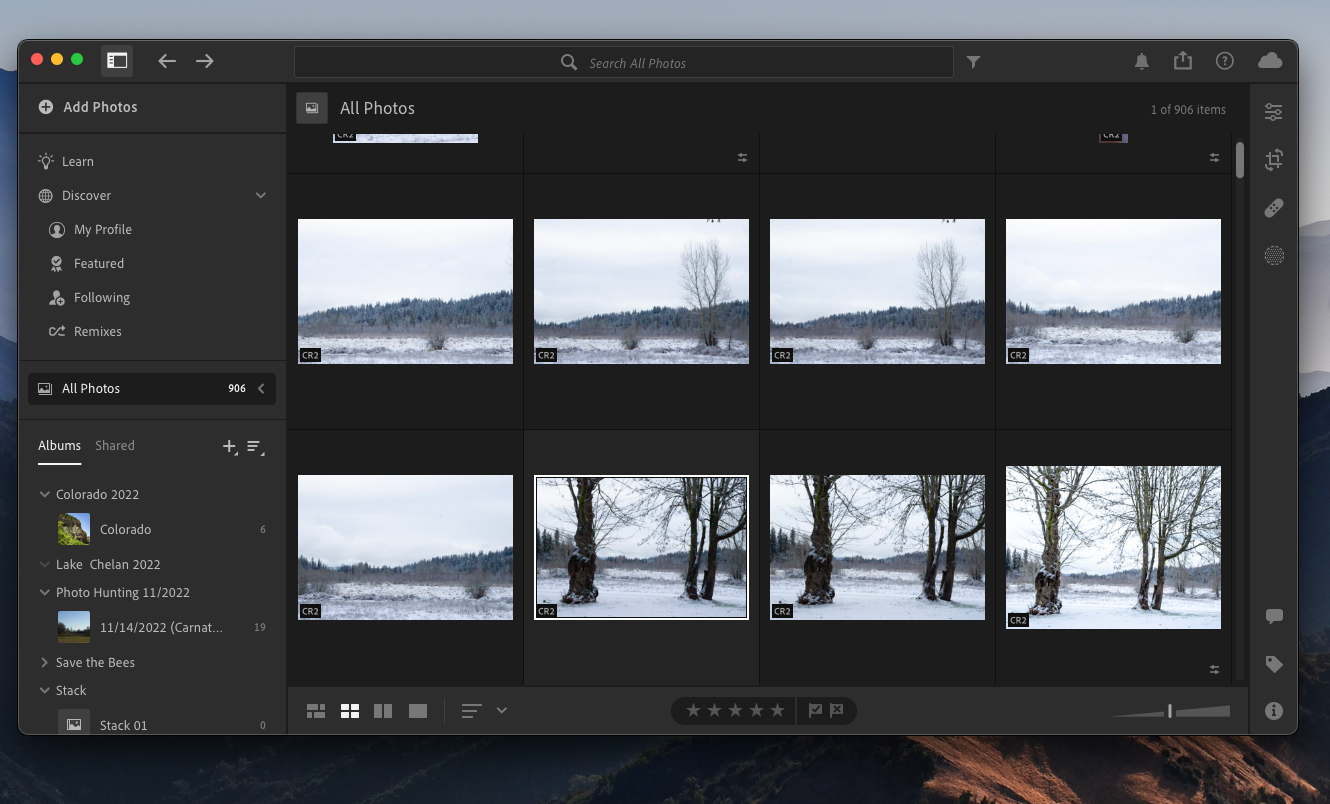
Task: Collapse the Colorado 2022 album group
Action: point(43,493)
